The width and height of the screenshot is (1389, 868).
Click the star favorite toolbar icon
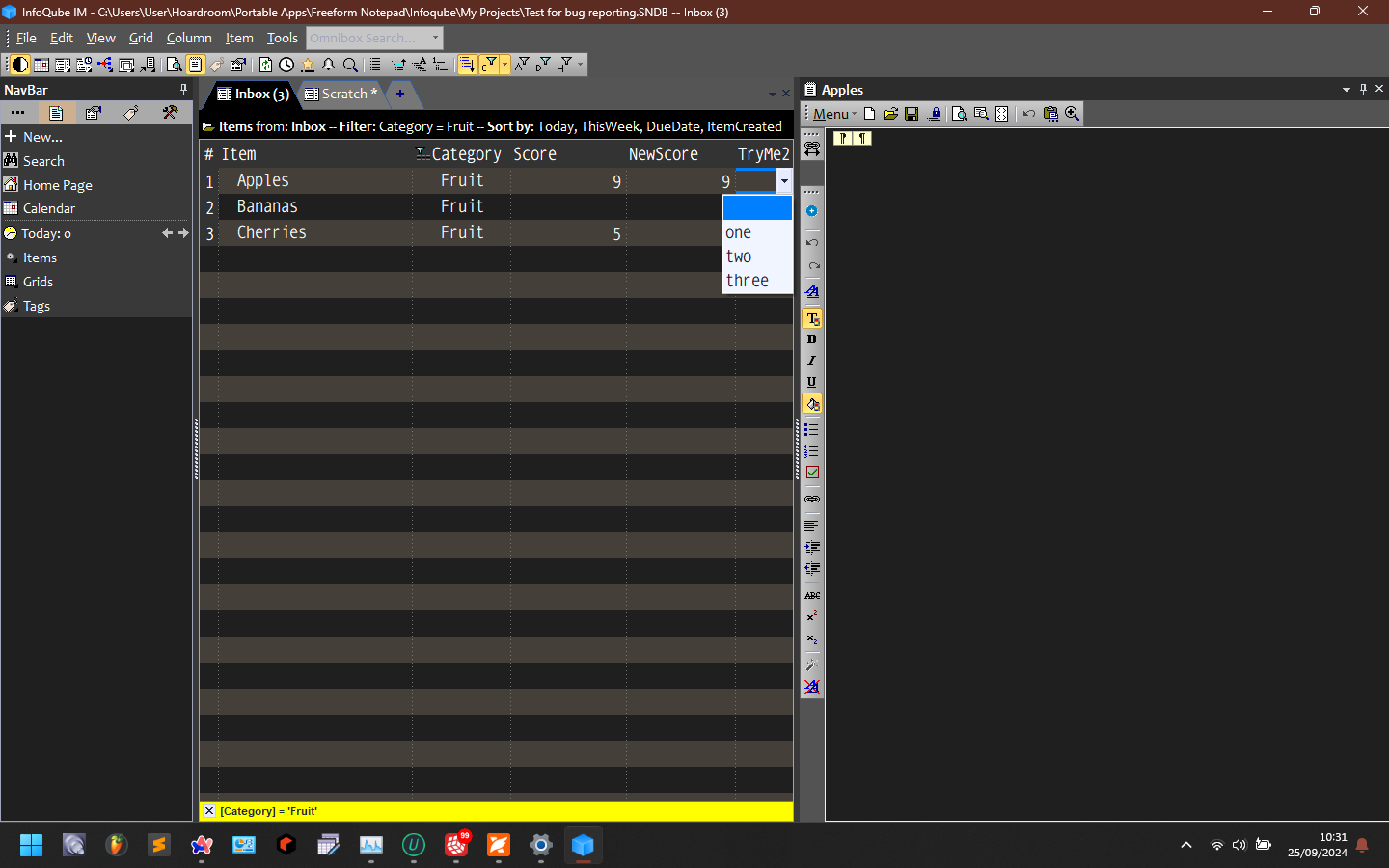308,65
